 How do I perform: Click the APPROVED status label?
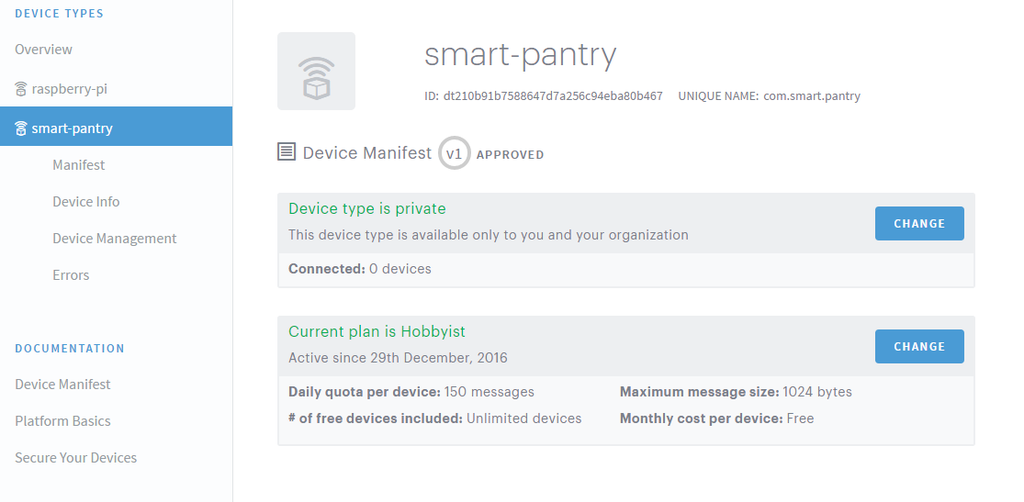(x=510, y=155)
